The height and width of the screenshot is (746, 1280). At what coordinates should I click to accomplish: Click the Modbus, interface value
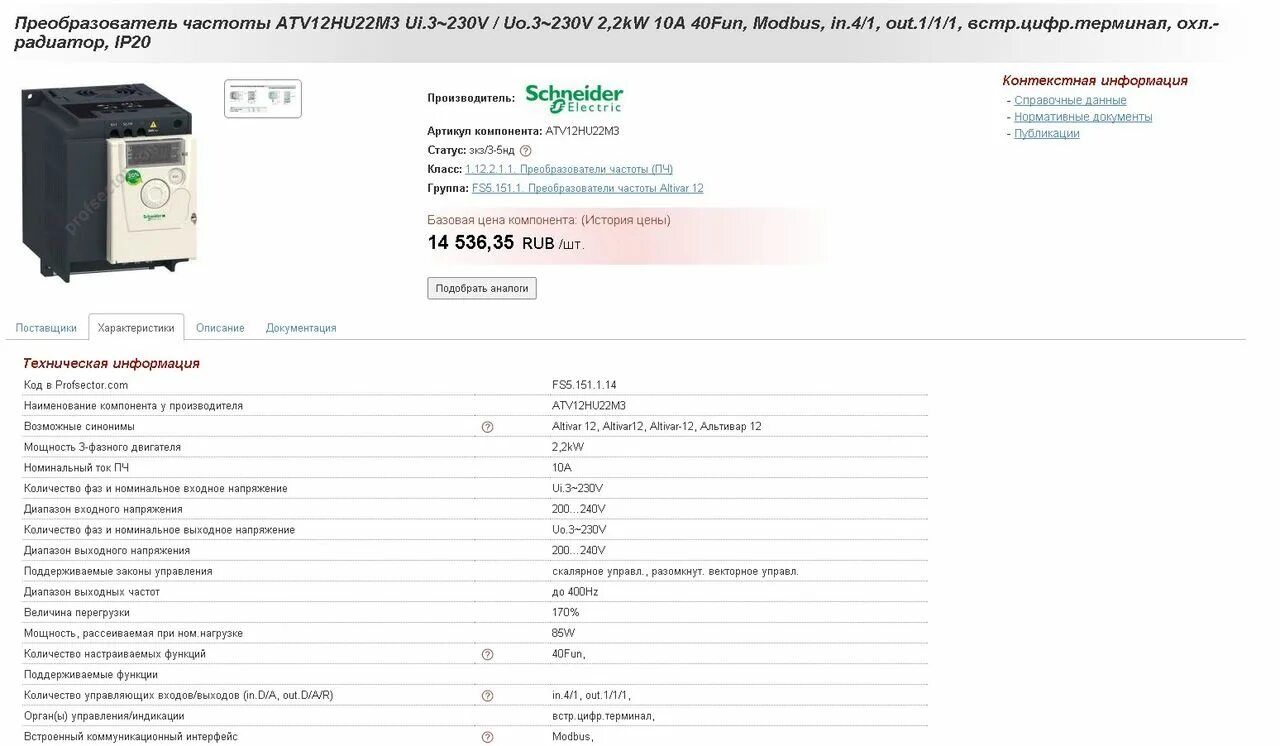click(573, 737)
